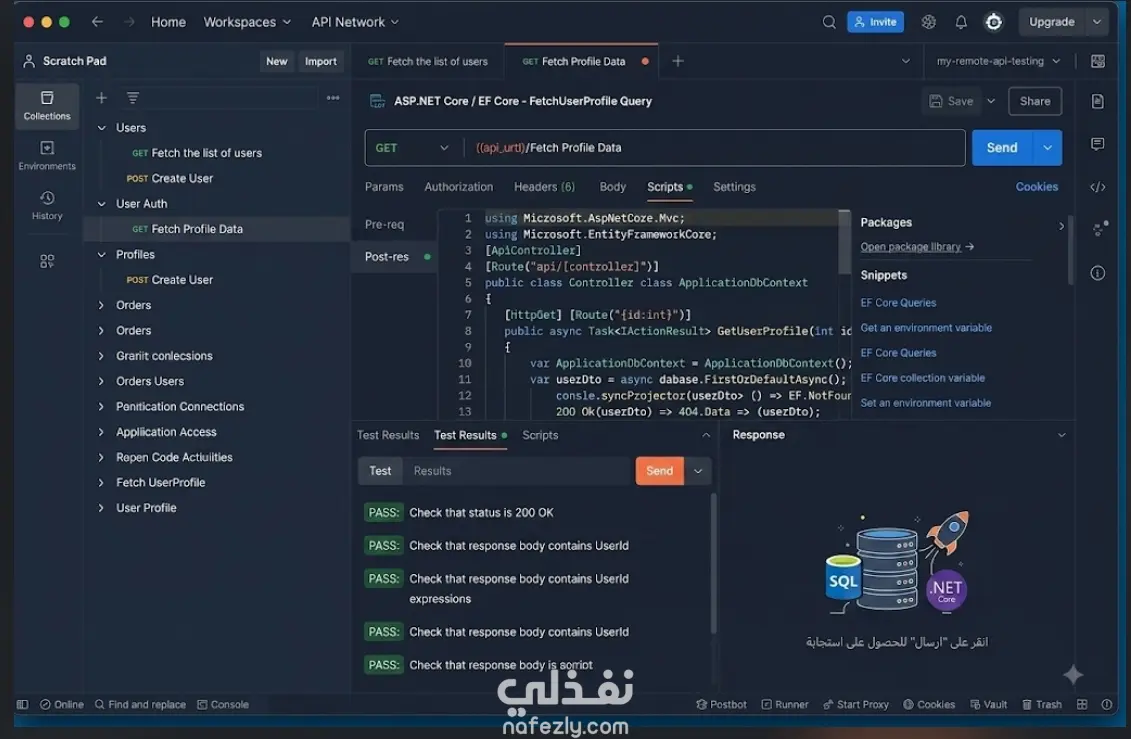The image size is (1131, 739).
Task: Insert Get an environment variable snippet
Action: (926, 327)
